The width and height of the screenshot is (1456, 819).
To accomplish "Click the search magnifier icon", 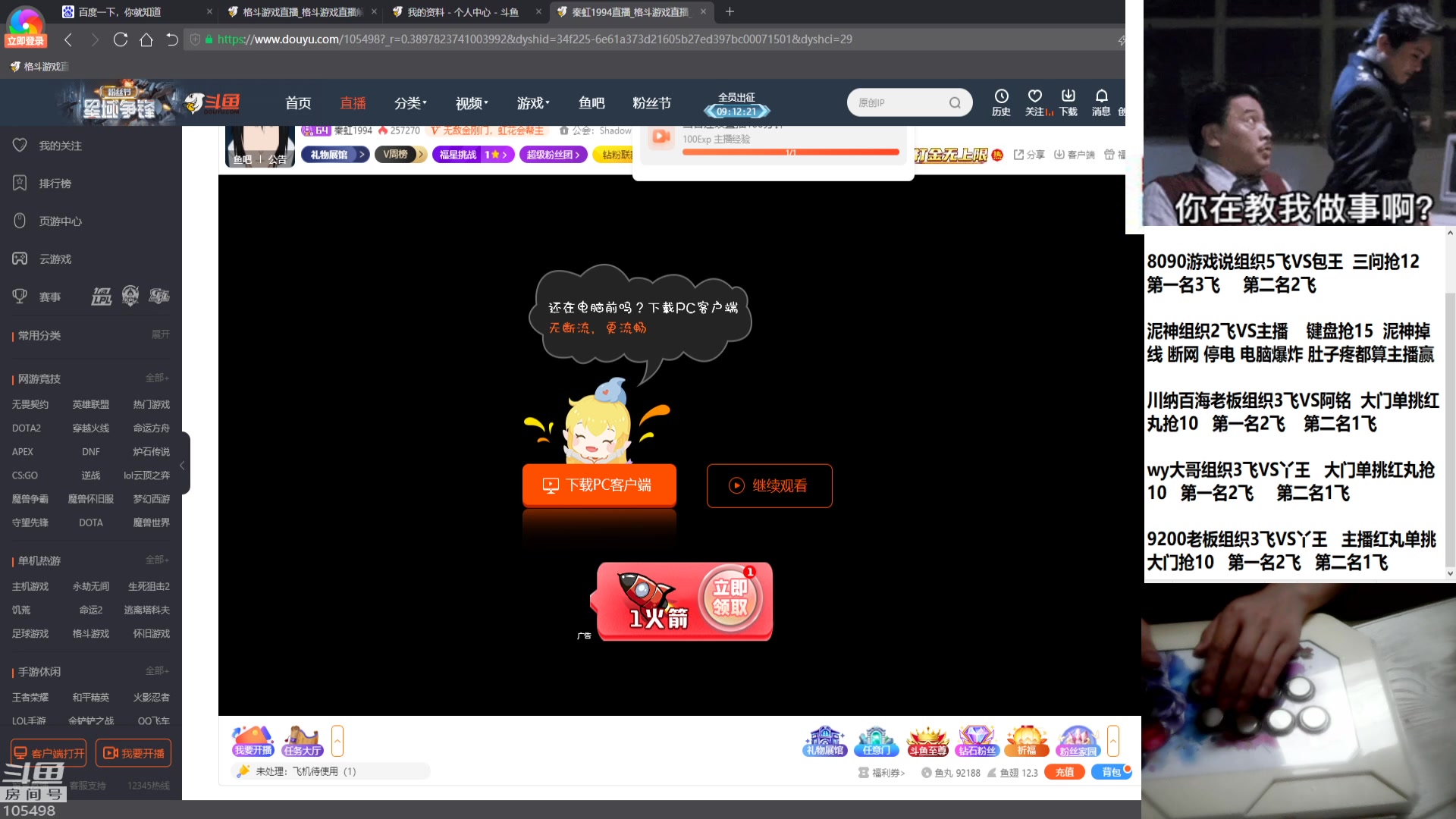I will click(955, 103).
